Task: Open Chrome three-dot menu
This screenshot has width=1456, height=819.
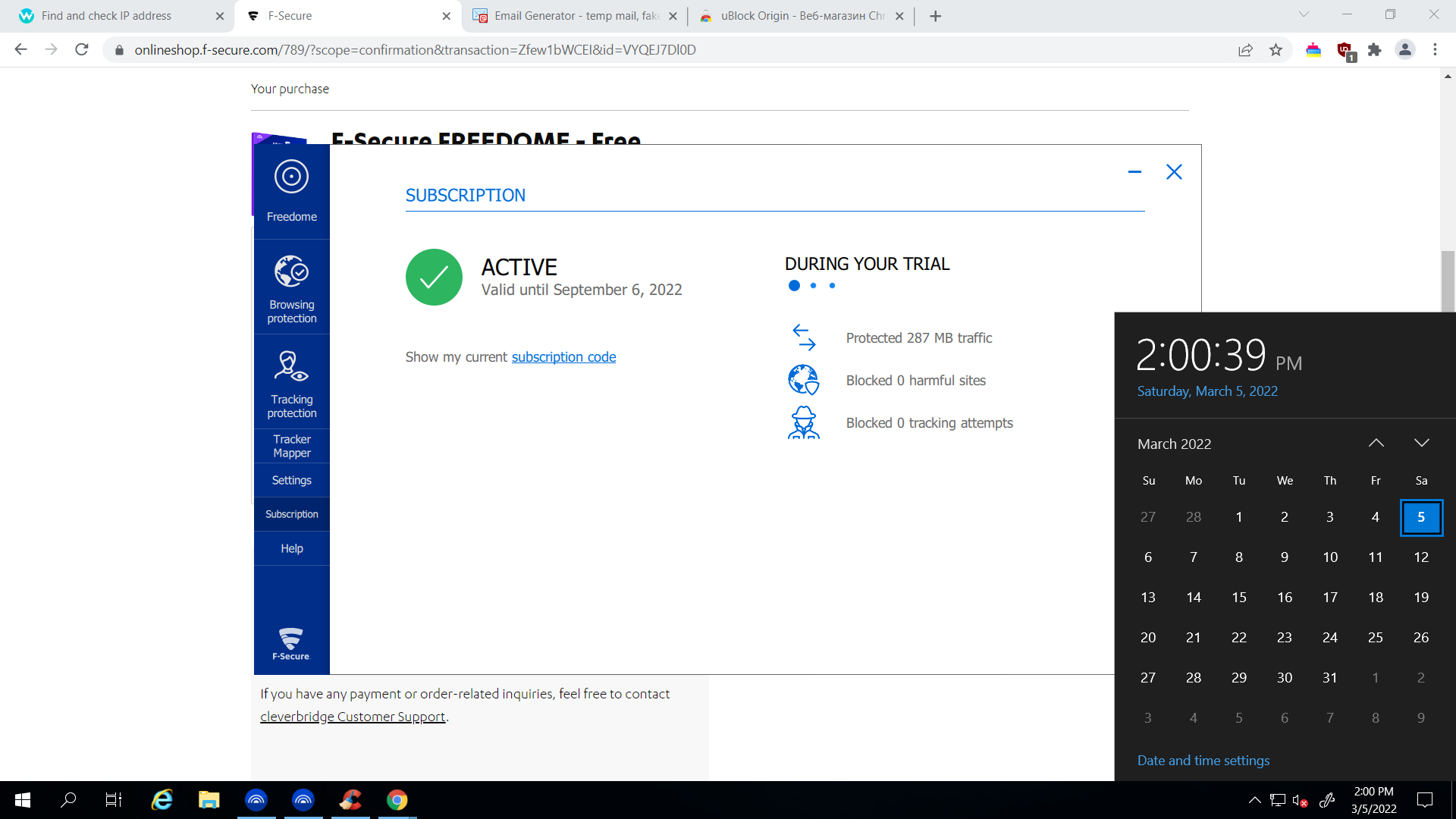Action: coord(1435,50)
